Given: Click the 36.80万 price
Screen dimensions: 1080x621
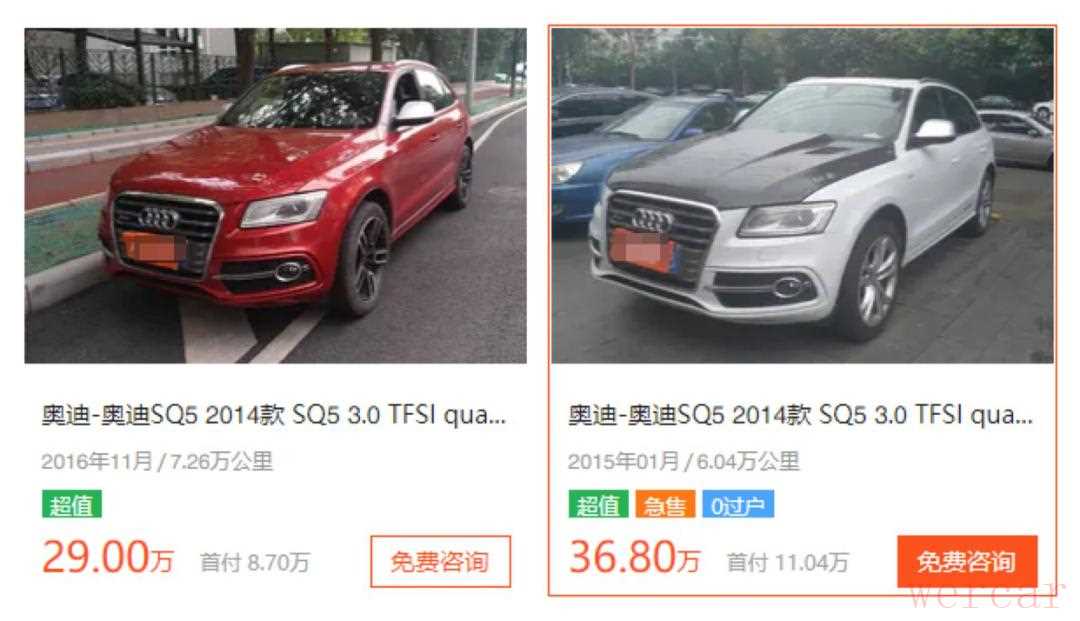Looking at the screenshot, I should tap(635, 558).
